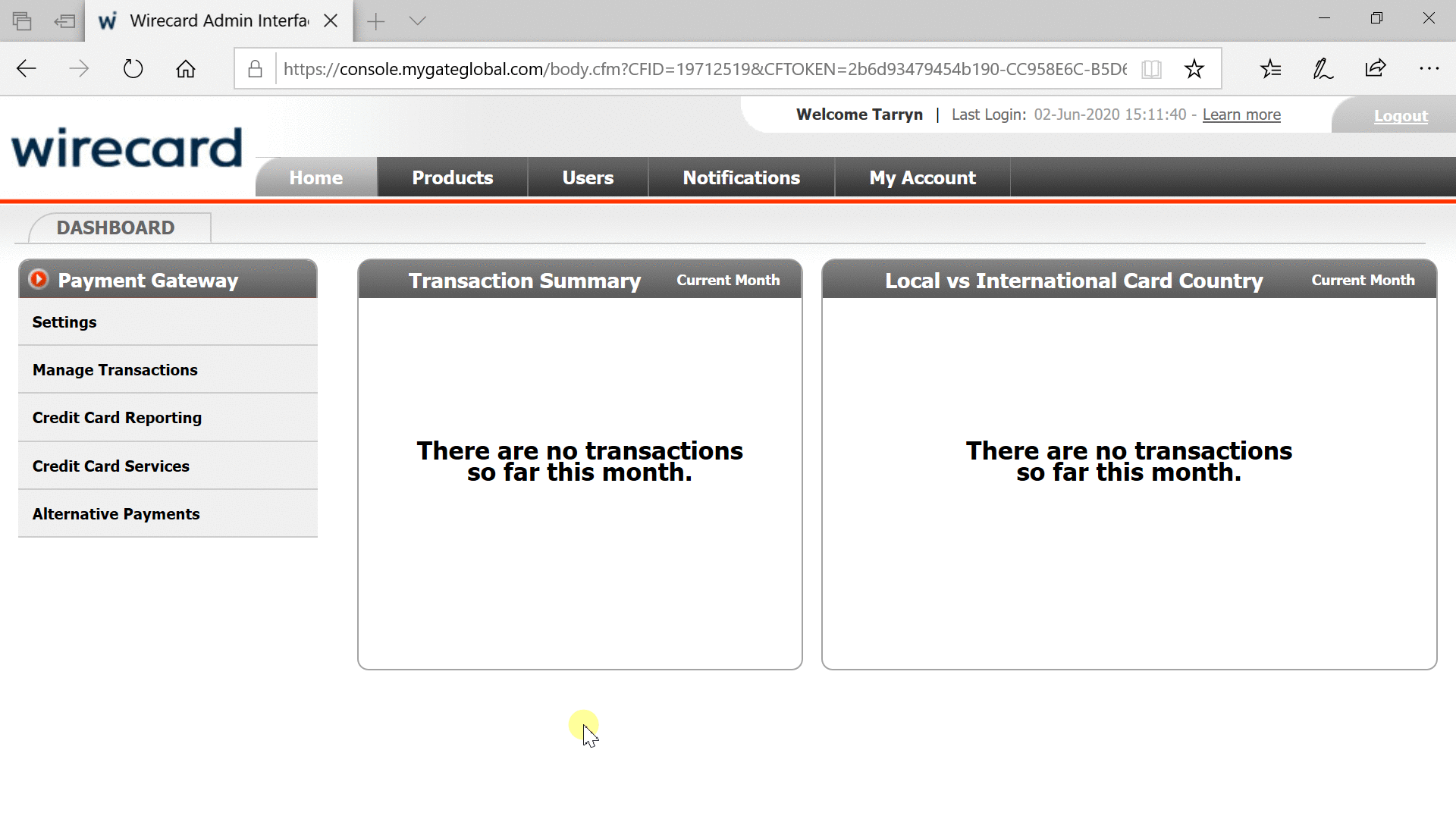The width and height of the screenshot is (1456, 819).
Task: Open the Products menu tab
Action: [452, 177]
